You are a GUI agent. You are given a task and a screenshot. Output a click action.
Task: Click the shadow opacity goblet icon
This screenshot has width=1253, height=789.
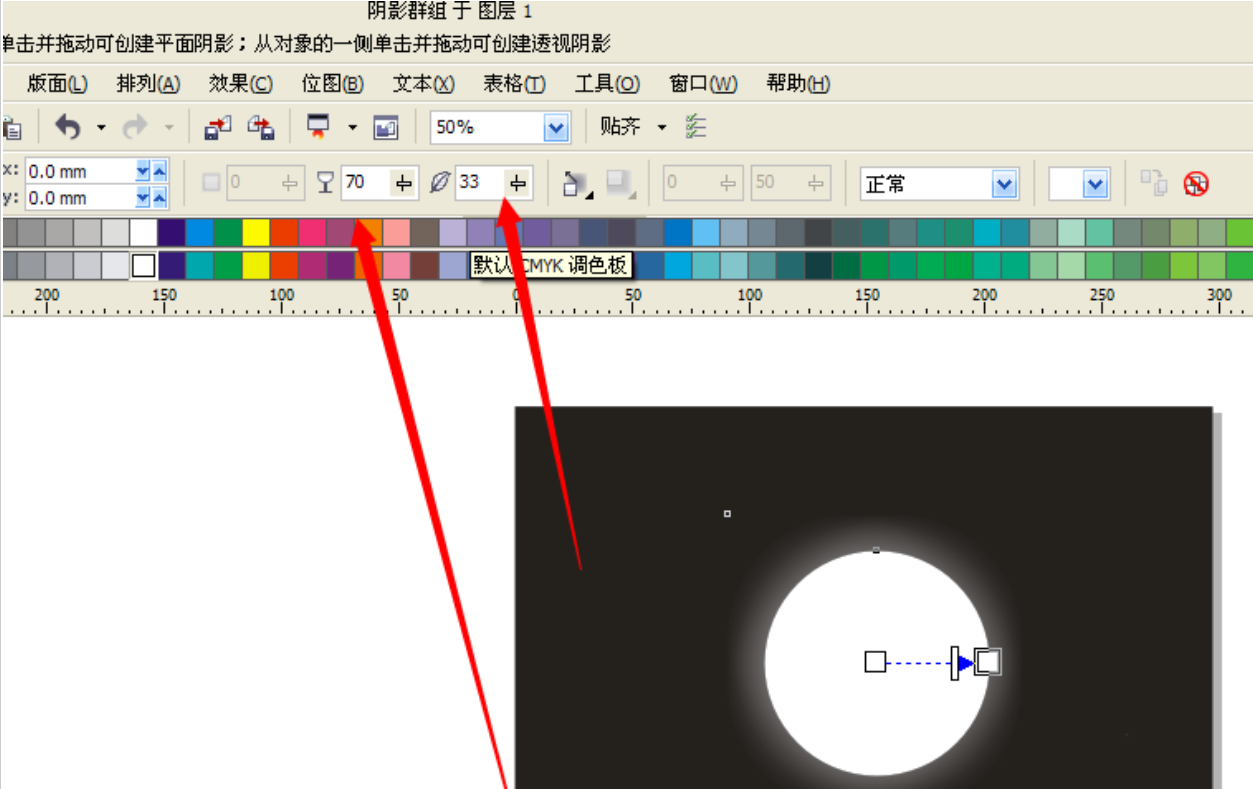326,183
